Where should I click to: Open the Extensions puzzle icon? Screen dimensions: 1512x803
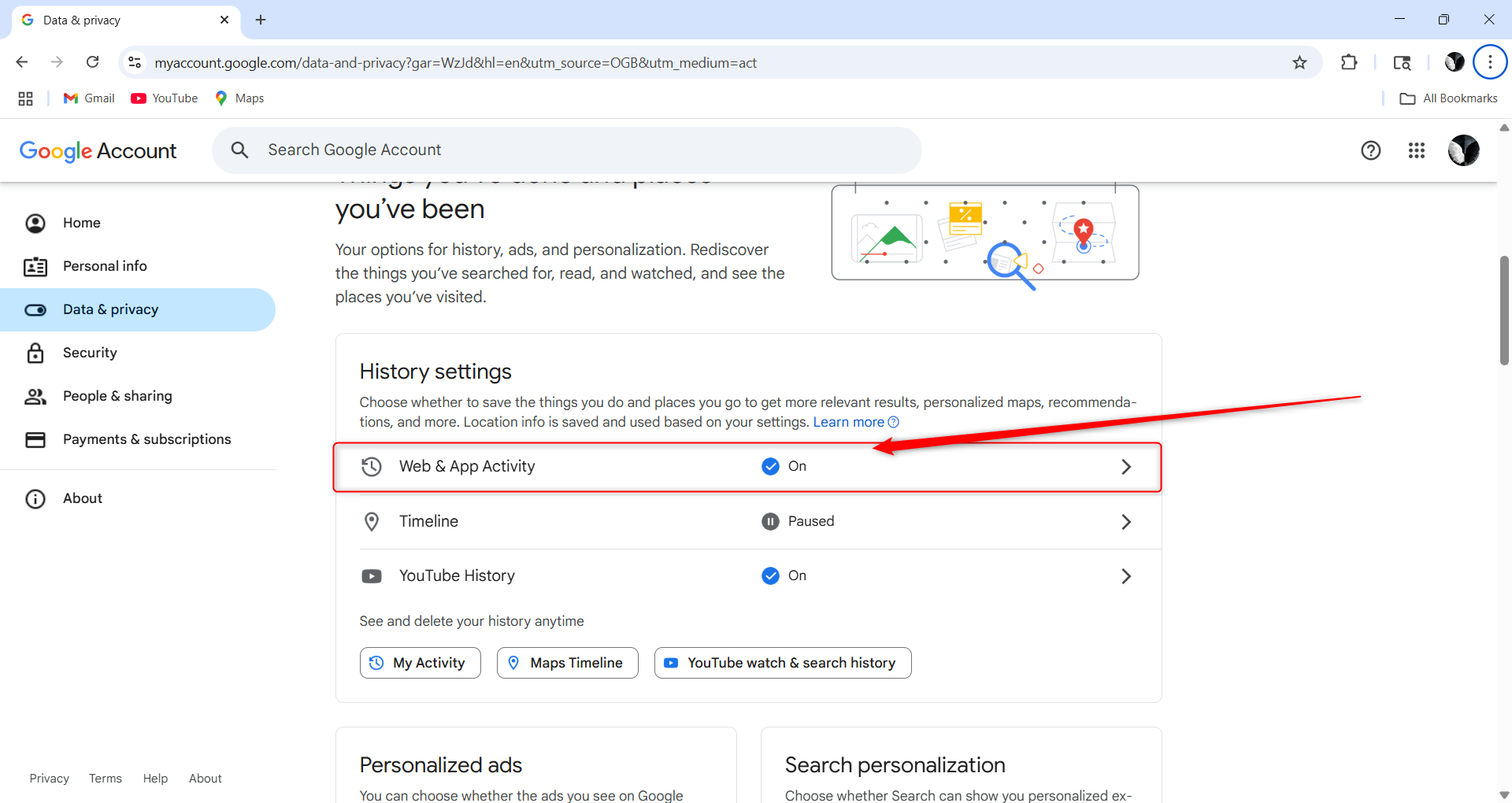pos(1349,62)
